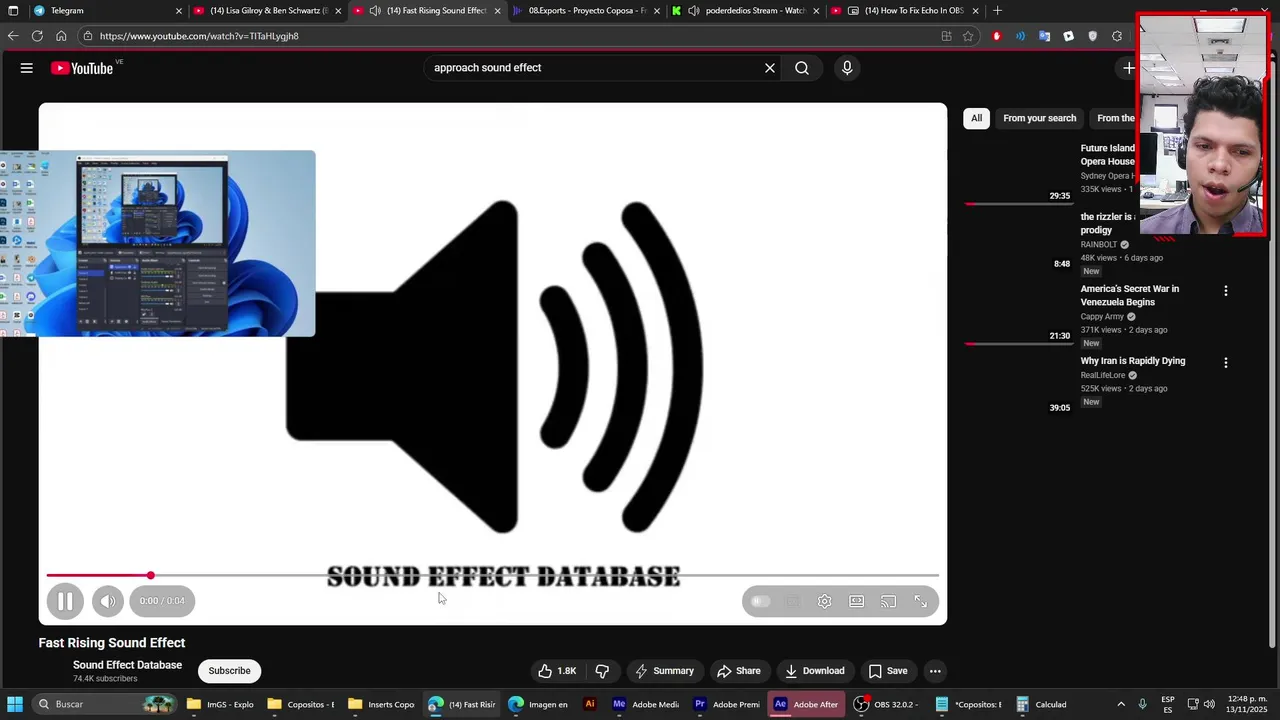Click the translate extension icon
Screen dimensions: 1280x720
coord(1044,36)
